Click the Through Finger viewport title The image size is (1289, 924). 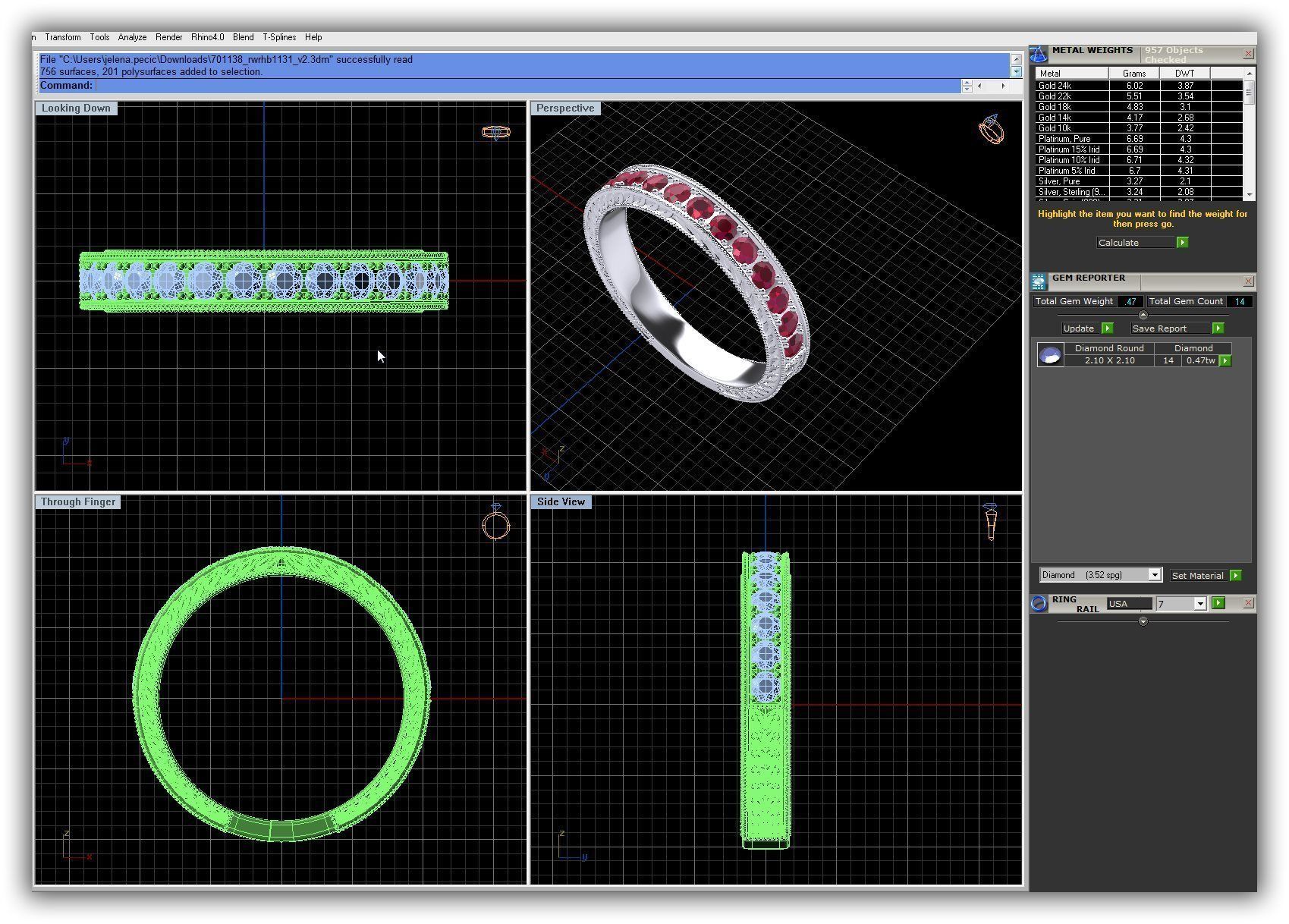[x=78, y=502]
